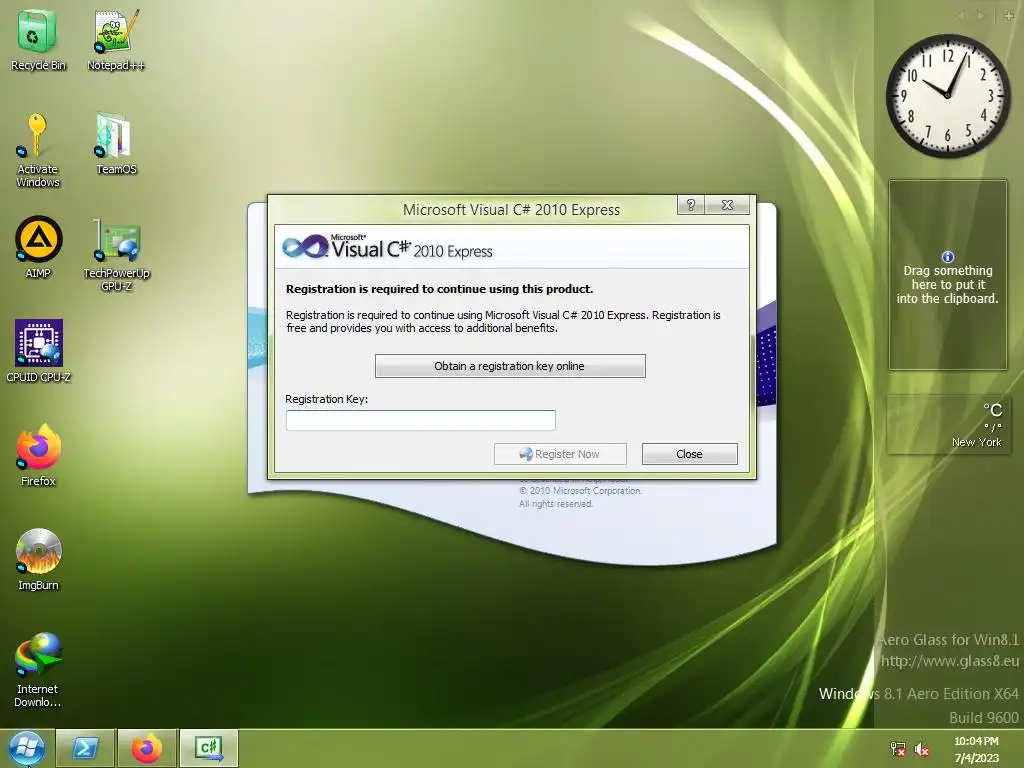Click the info icon in clipboard gadget
The height and width of the screenshot is (768, 1024).
pos(948,257)
